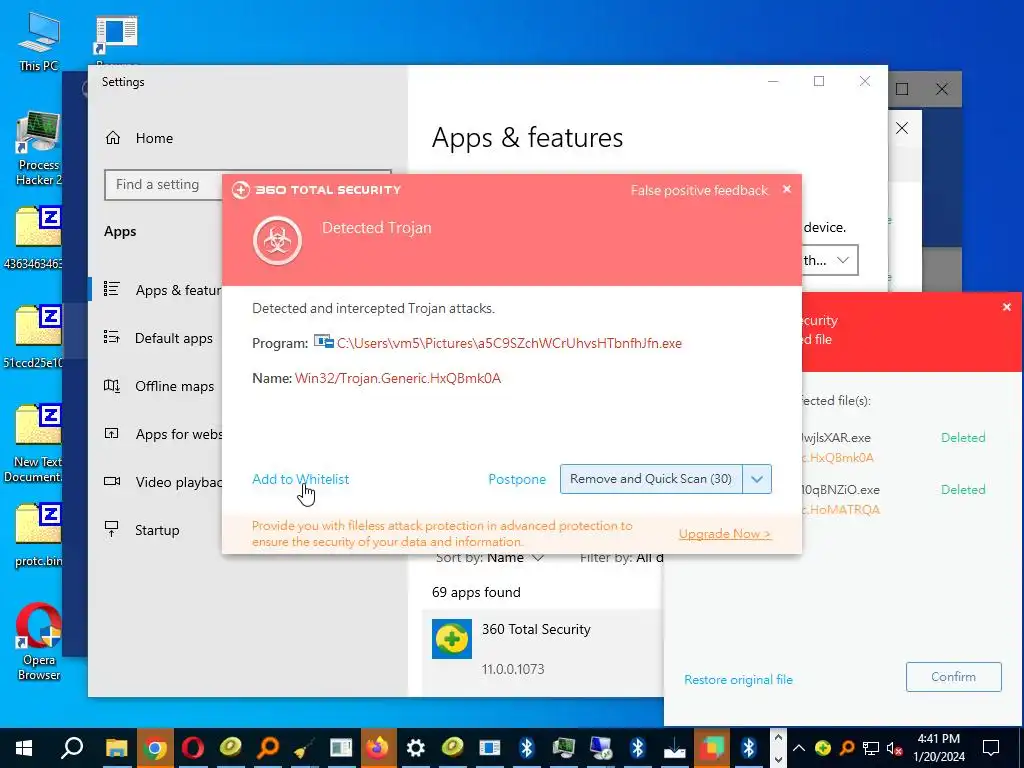Show hidden system tray icons
Screen dimensions: 1024x768
799,748
